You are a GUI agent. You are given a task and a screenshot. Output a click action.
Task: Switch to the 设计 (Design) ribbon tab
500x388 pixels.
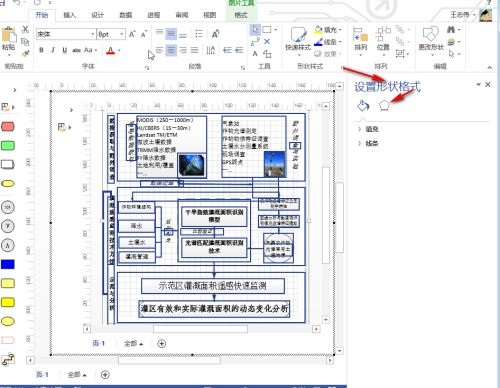(x=97, y=15)
